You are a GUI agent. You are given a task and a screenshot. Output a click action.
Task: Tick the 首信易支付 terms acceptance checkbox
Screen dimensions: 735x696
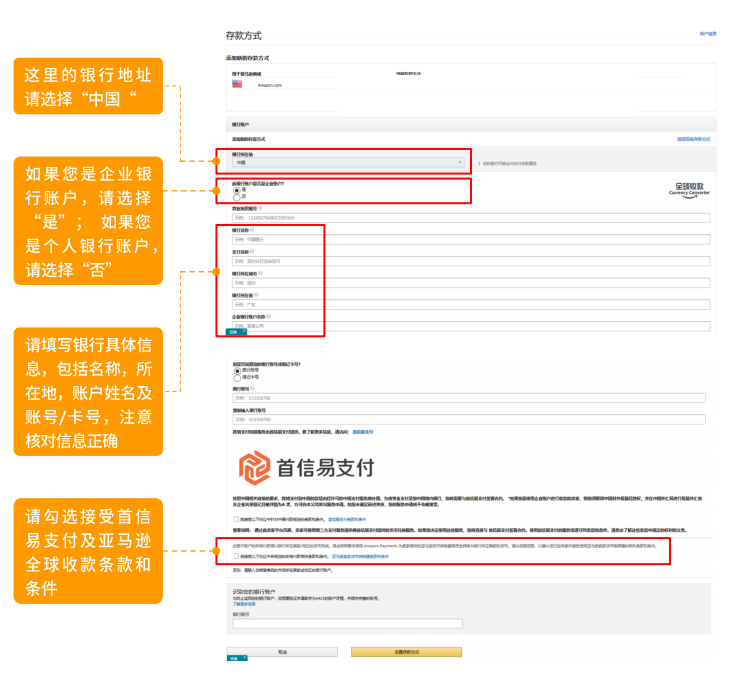coord(236,520)
